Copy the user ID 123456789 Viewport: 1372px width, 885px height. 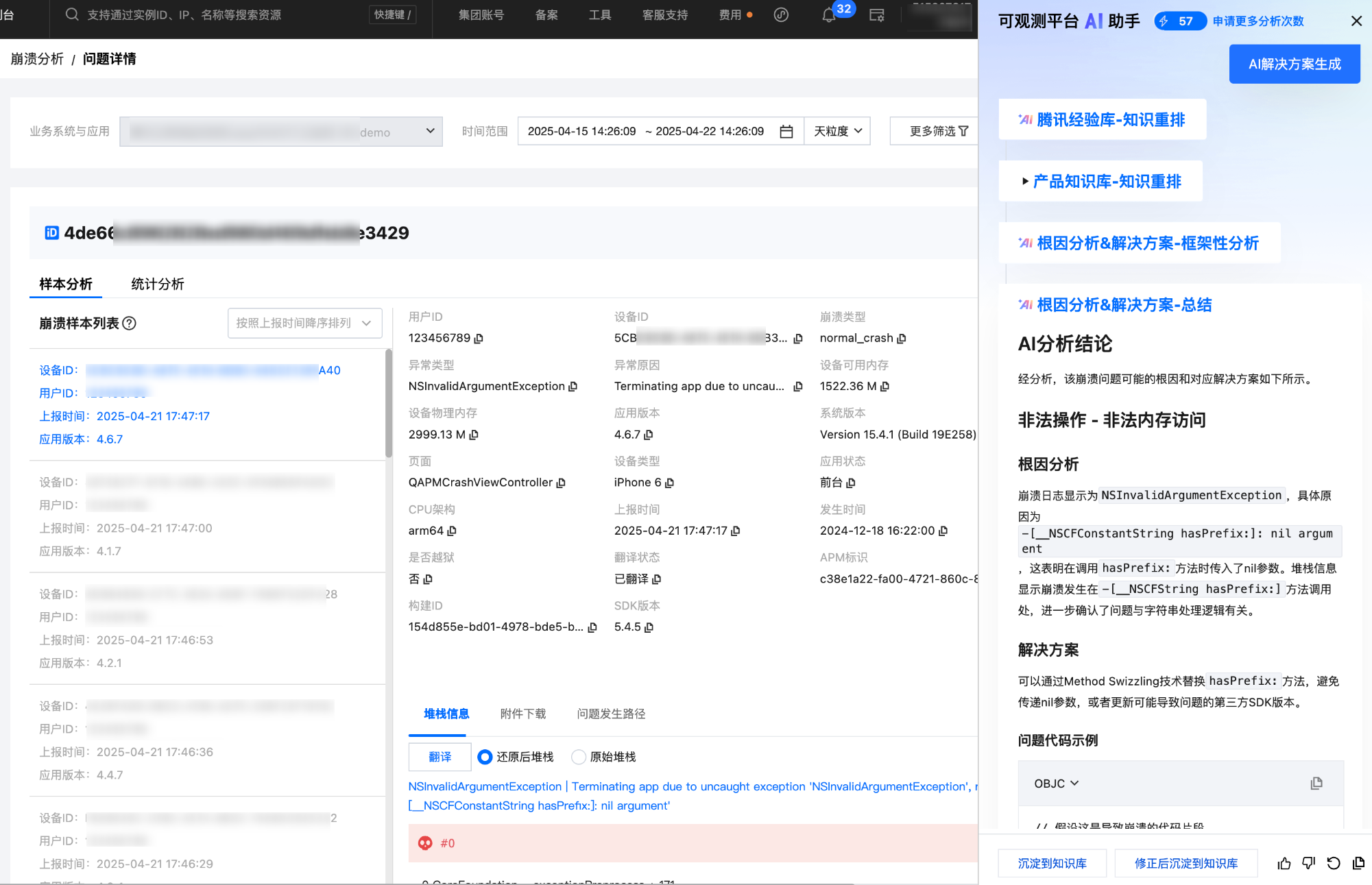(479, 339)
